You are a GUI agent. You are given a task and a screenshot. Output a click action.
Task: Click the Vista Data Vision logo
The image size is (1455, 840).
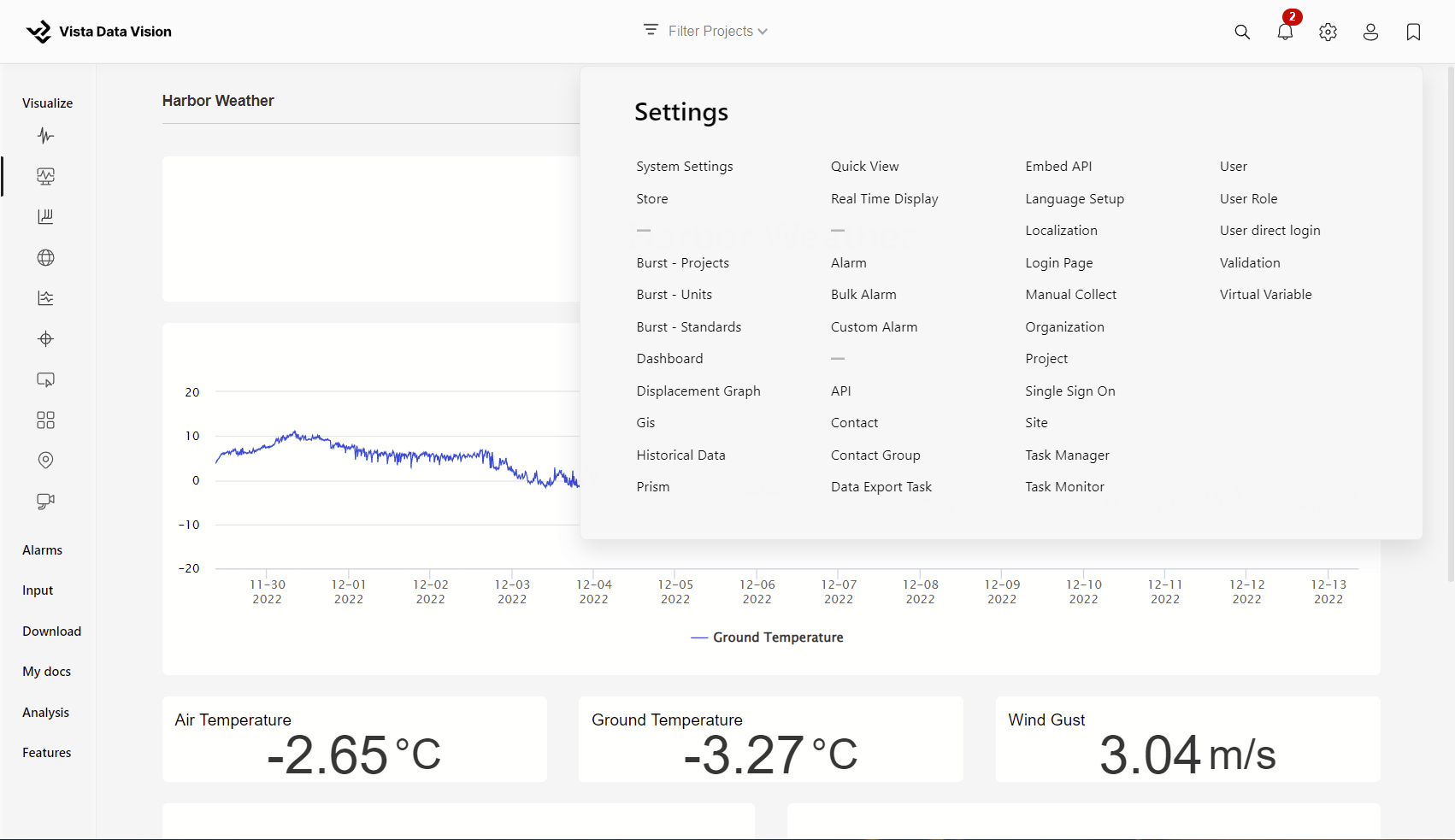(98, 32)
